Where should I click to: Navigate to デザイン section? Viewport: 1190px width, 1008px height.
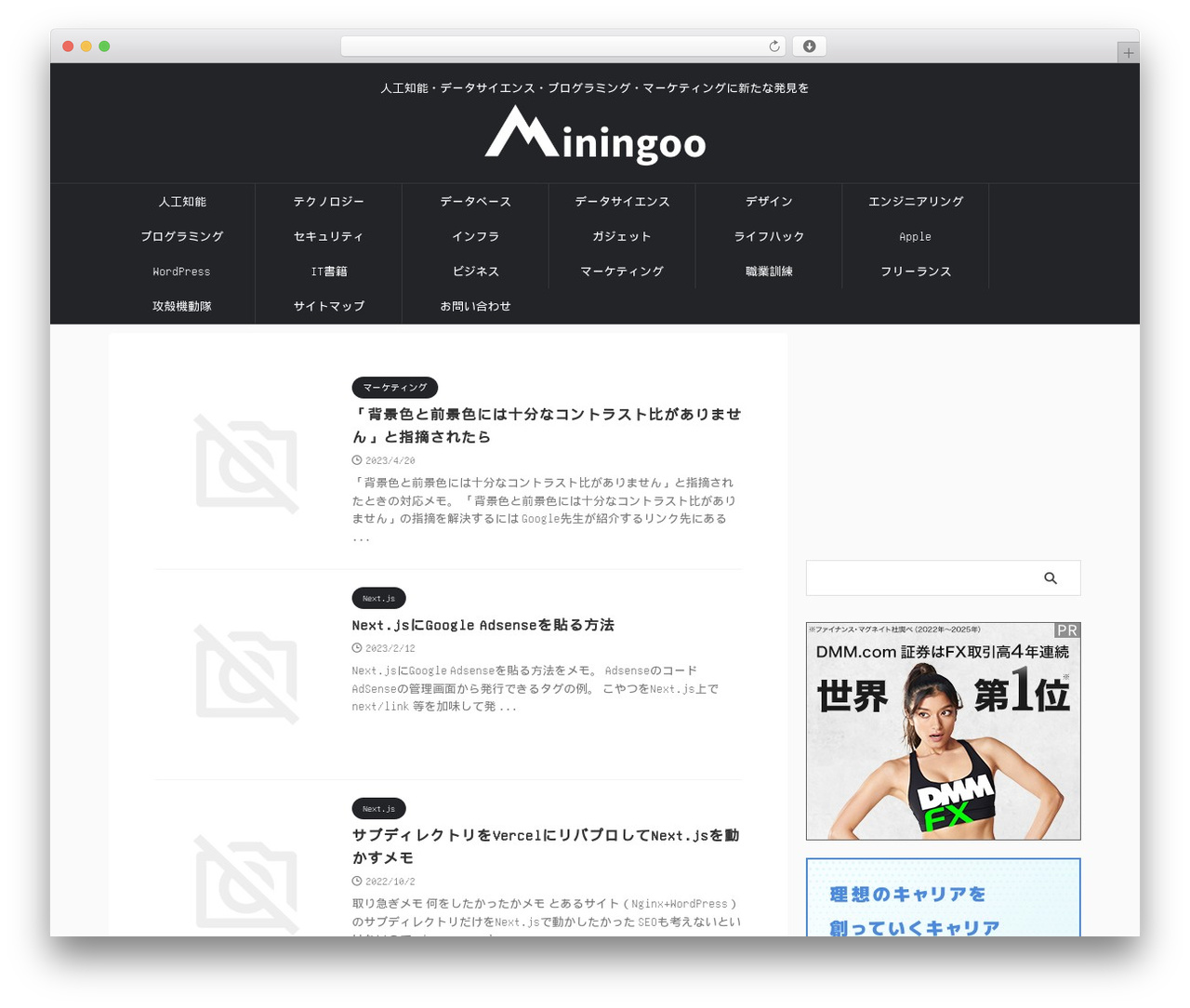[769, 202]
